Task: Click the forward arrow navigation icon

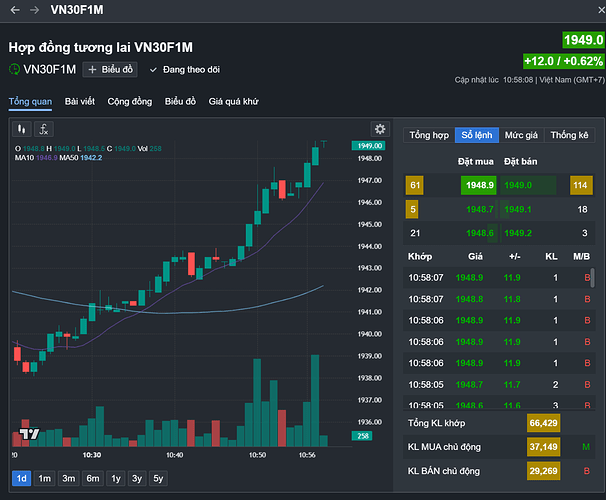Action: coord(34,10)
